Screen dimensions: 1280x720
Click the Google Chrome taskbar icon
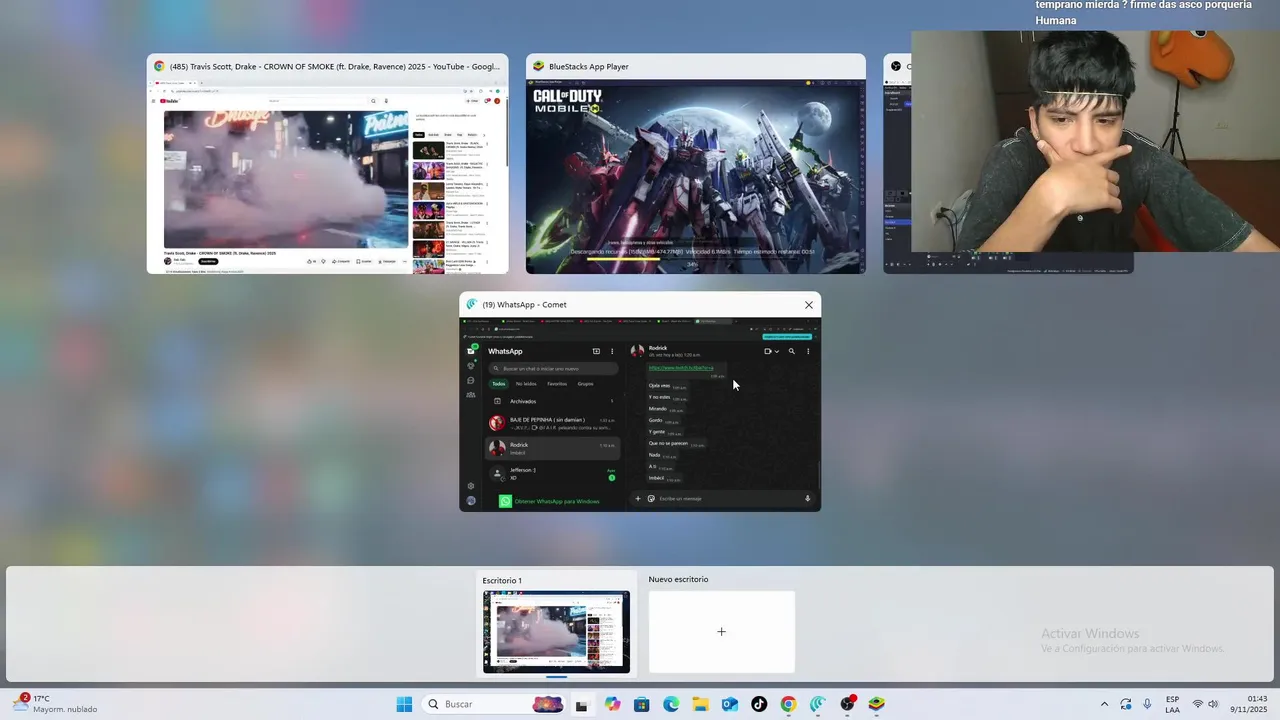coord(788,704)
